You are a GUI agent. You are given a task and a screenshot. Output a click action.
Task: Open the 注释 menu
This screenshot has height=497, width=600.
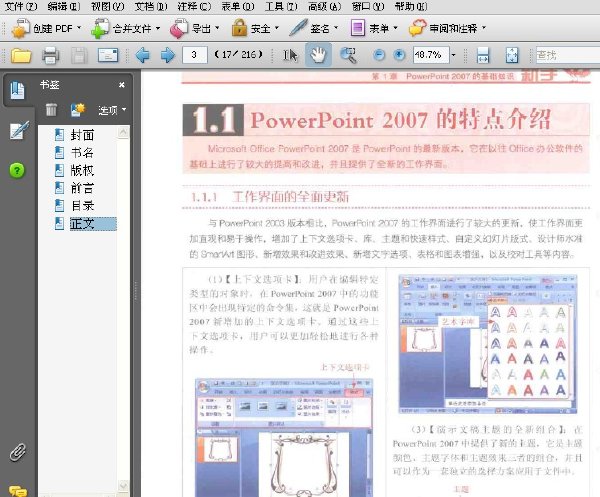click(194, 6)
